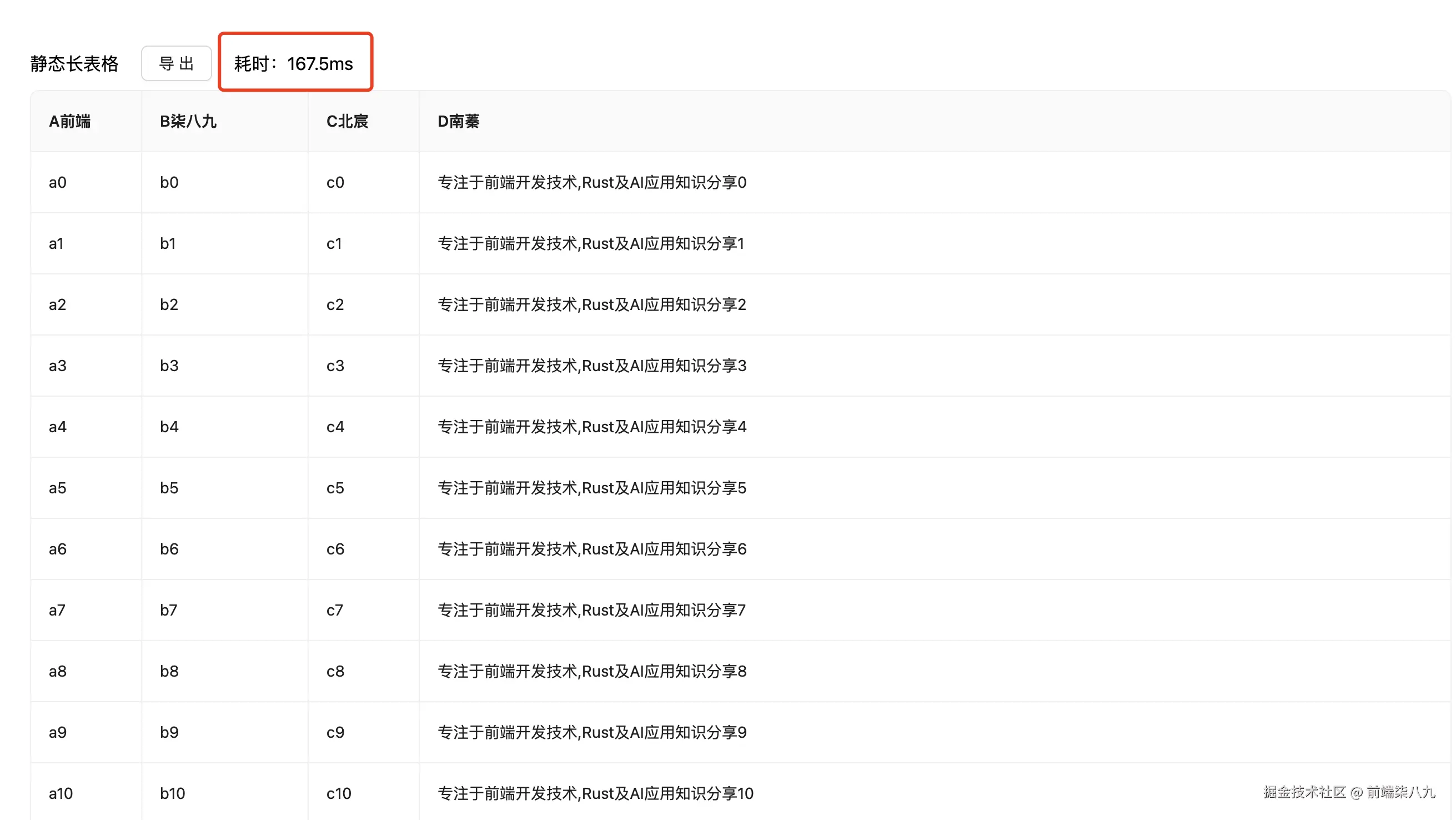
Task: Click cell c2 in the table
Action: tap(335, 305)
